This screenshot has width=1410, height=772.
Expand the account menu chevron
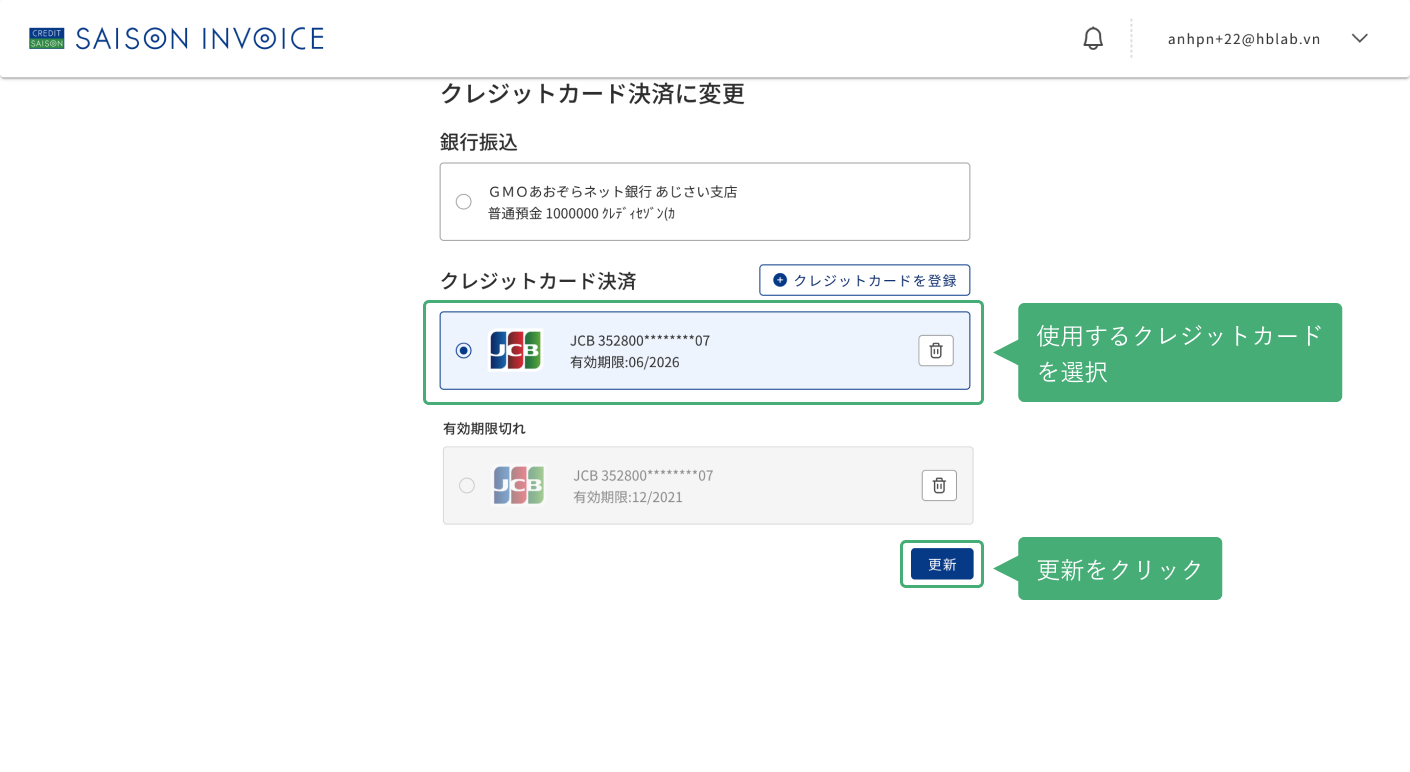tap(1359, 38)
